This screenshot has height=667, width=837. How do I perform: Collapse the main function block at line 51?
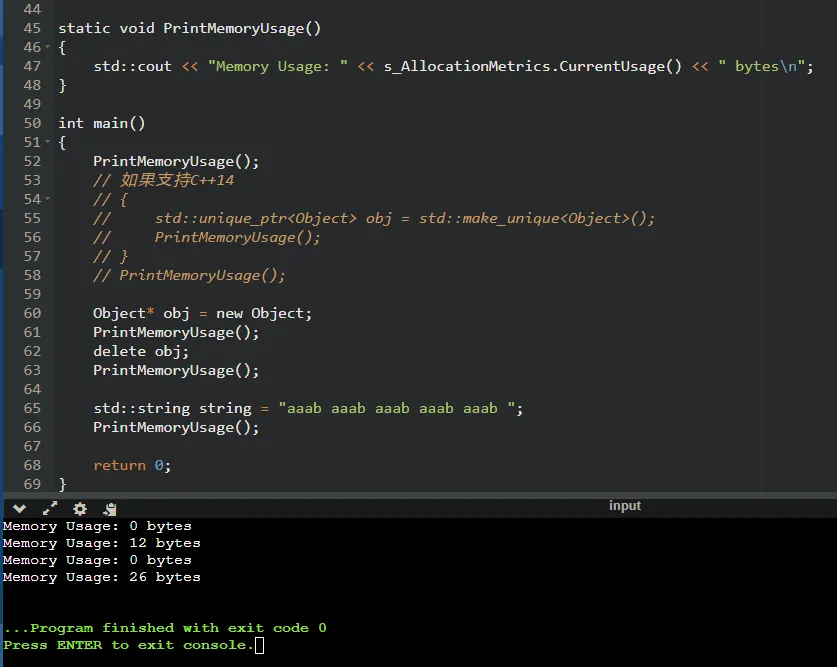46,143
